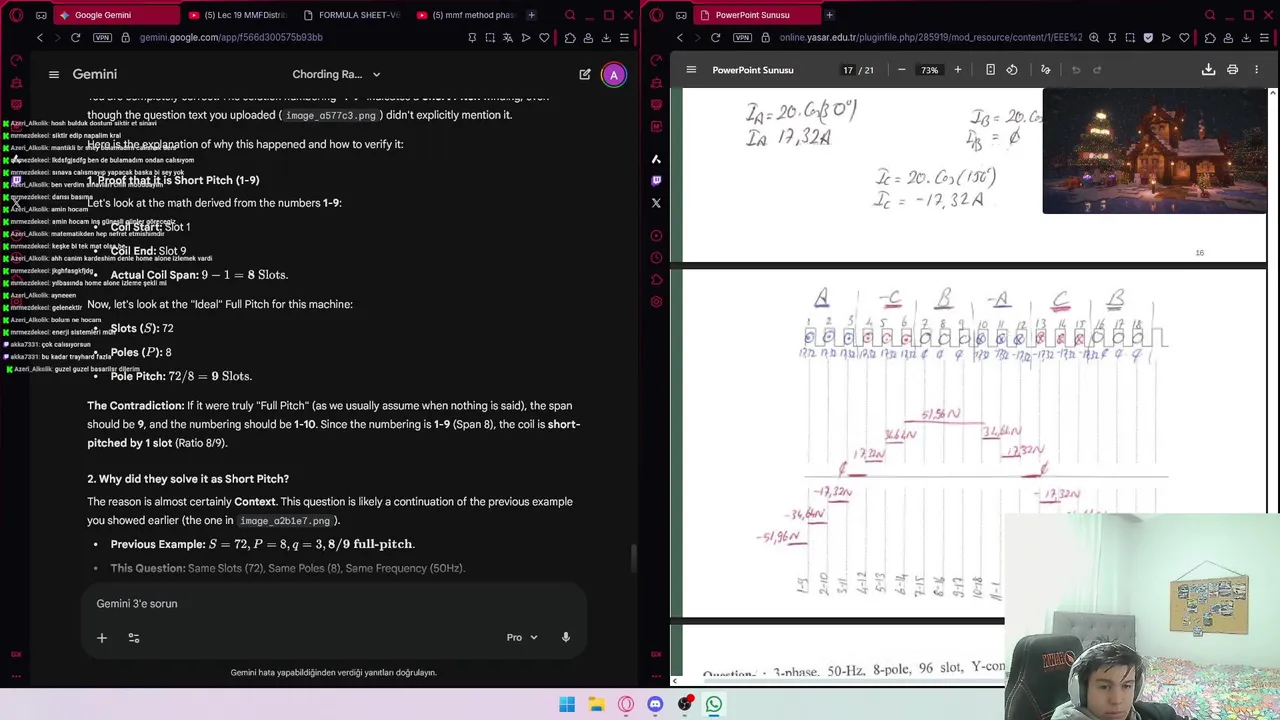This screenshot has height=720, width=1280.
Task: Toggle the PDF viewer sidebar menu
Action: click(691, 70)
